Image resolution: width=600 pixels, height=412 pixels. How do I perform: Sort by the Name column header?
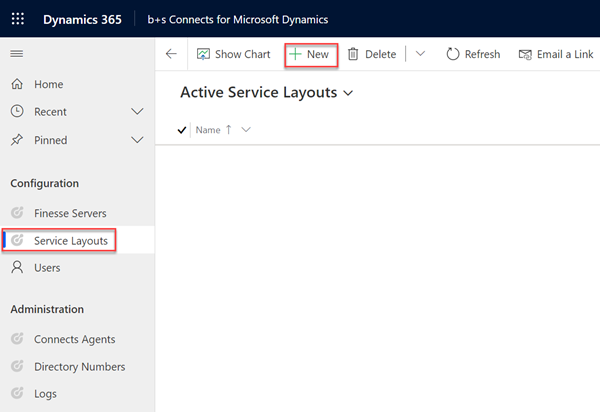(x=208, y=130)
